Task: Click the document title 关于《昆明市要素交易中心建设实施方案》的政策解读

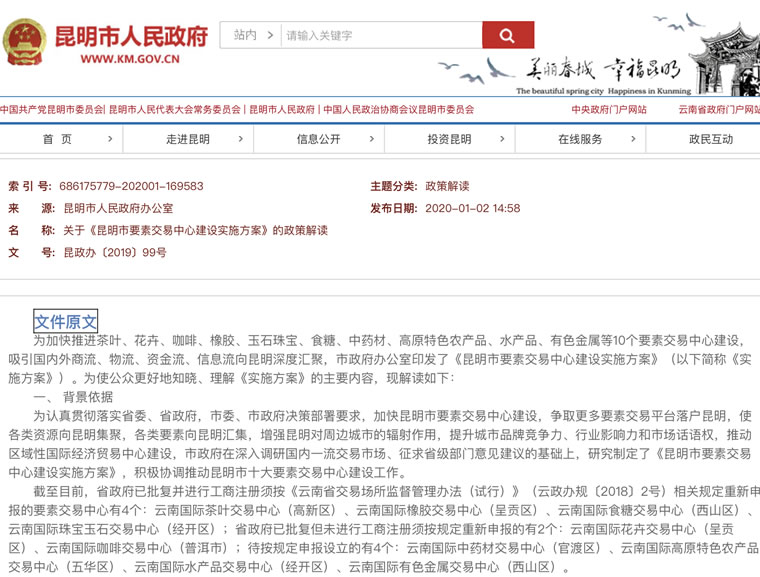Action: [x=195, y=230]
